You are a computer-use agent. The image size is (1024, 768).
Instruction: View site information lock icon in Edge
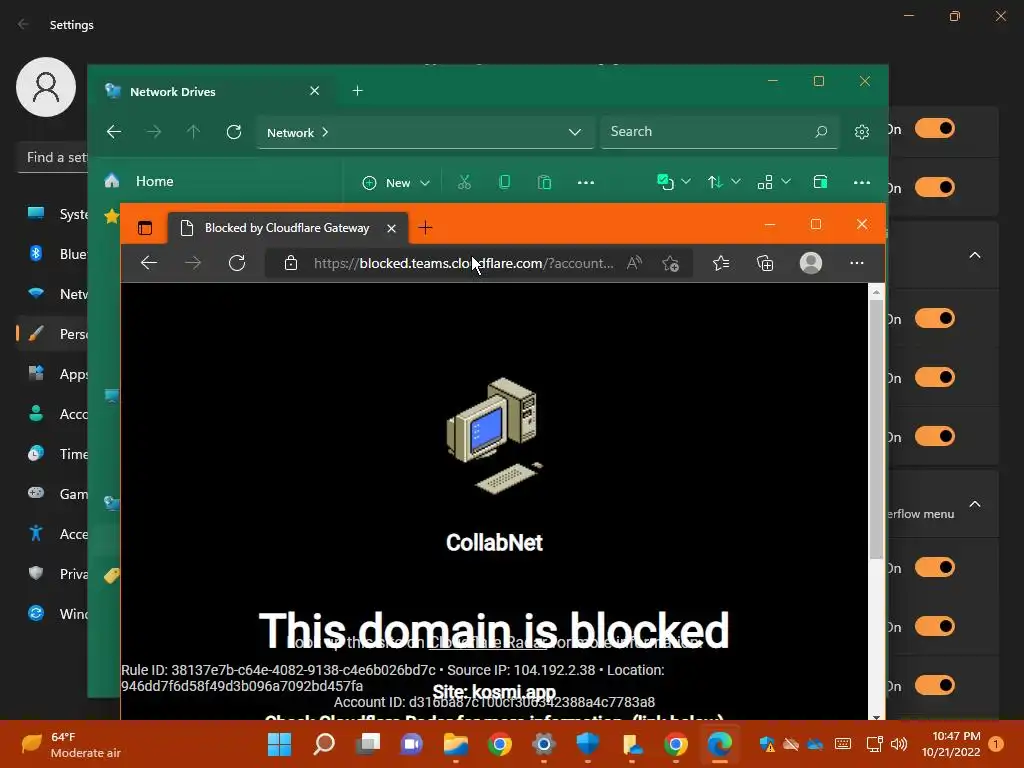(x=291, y=263)
